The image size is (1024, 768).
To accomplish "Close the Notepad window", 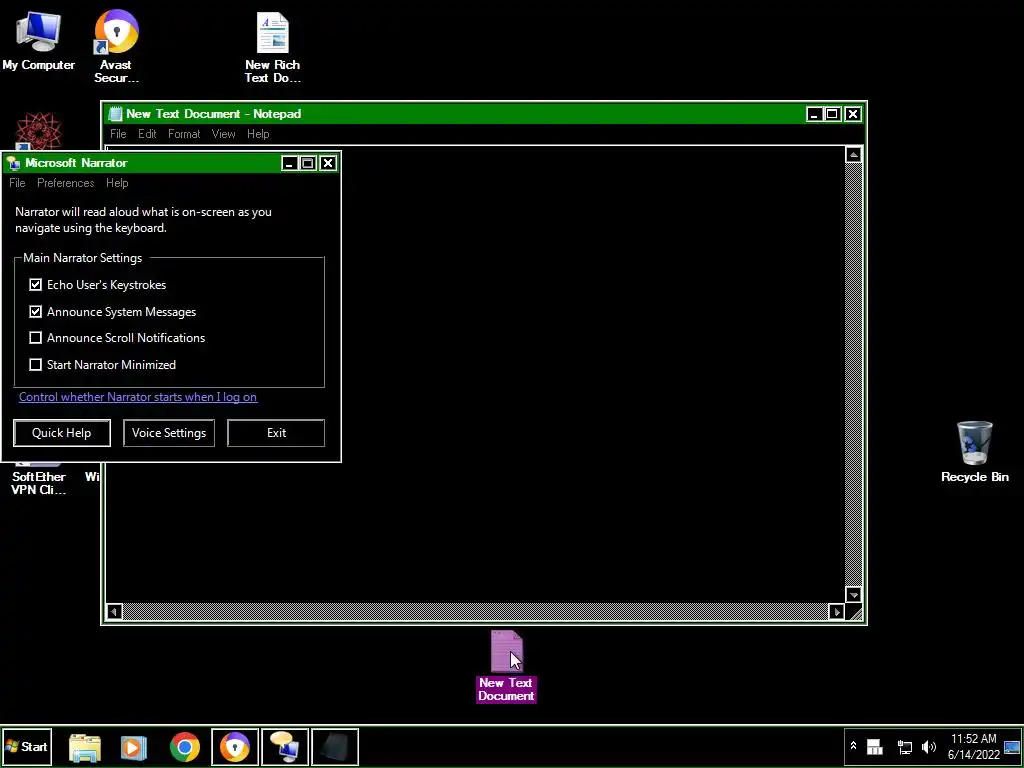I will click(x=853, y=114).
